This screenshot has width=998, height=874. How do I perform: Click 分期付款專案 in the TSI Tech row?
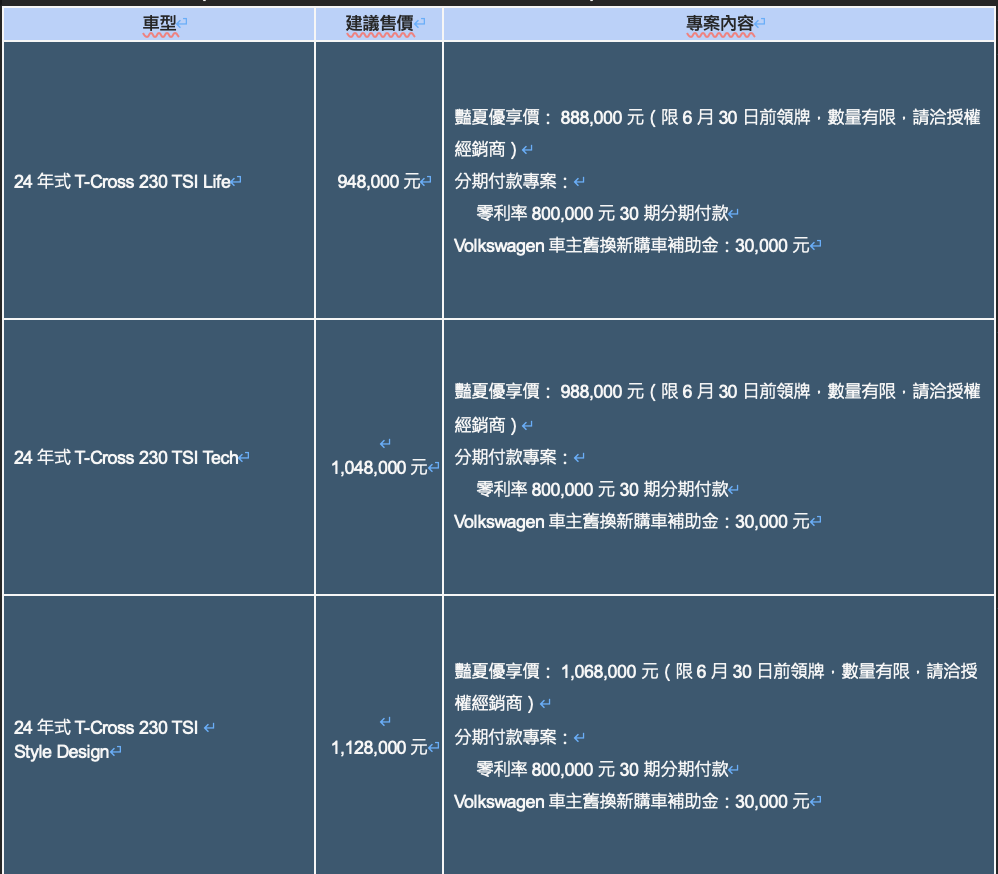pos(513,458)
